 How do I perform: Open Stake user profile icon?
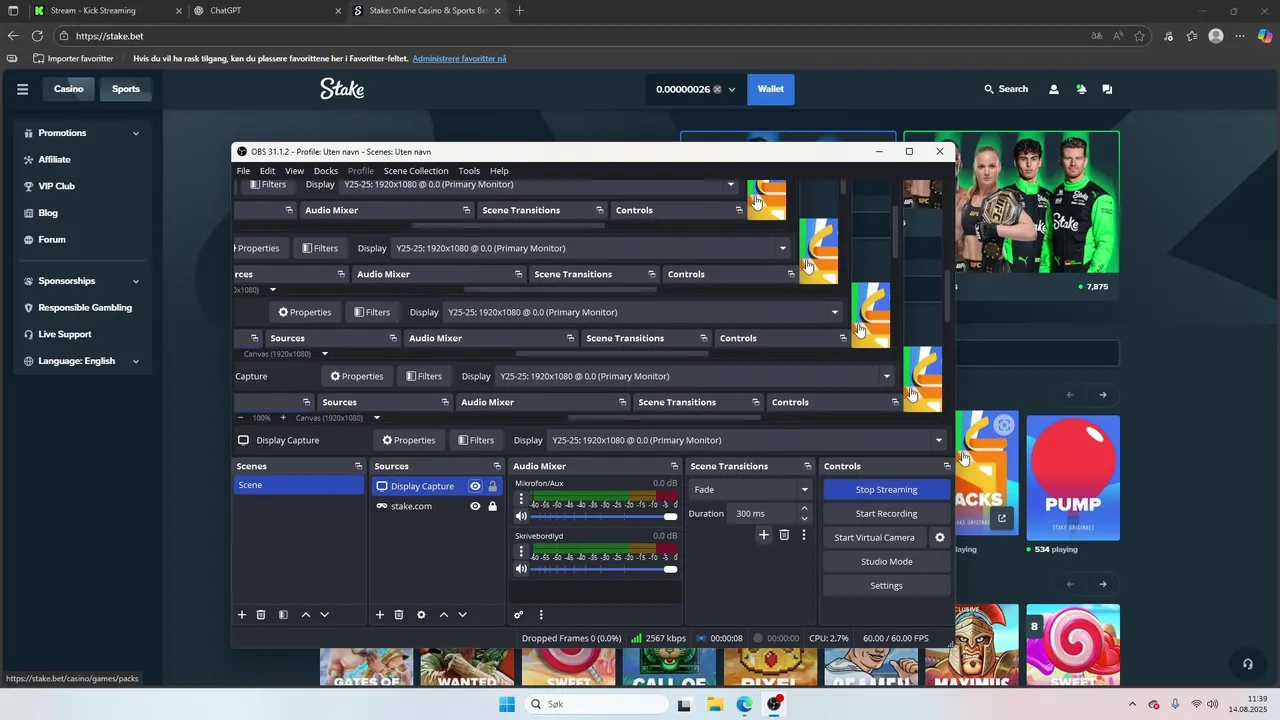(x=1054, y=89)
